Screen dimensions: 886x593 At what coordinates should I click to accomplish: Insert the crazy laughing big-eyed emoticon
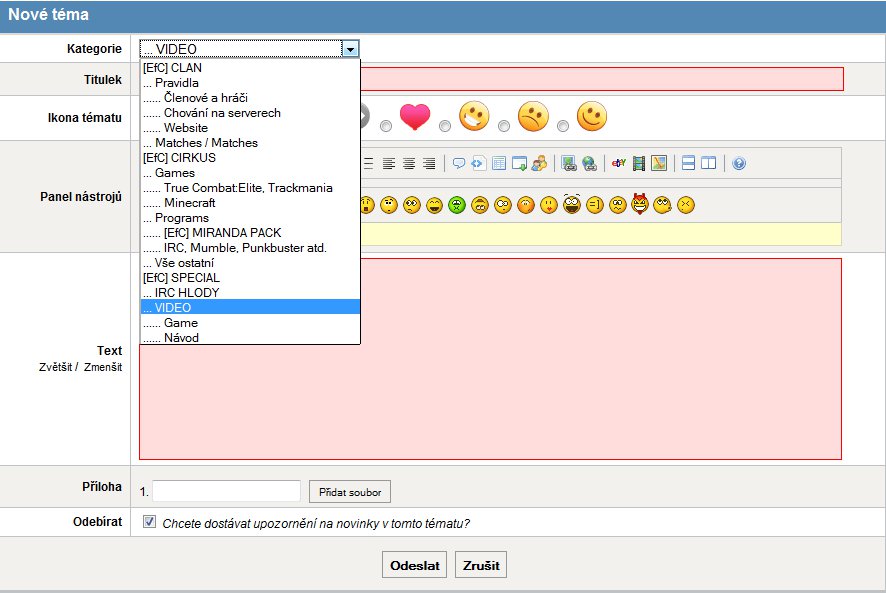[x=572, y=204]
